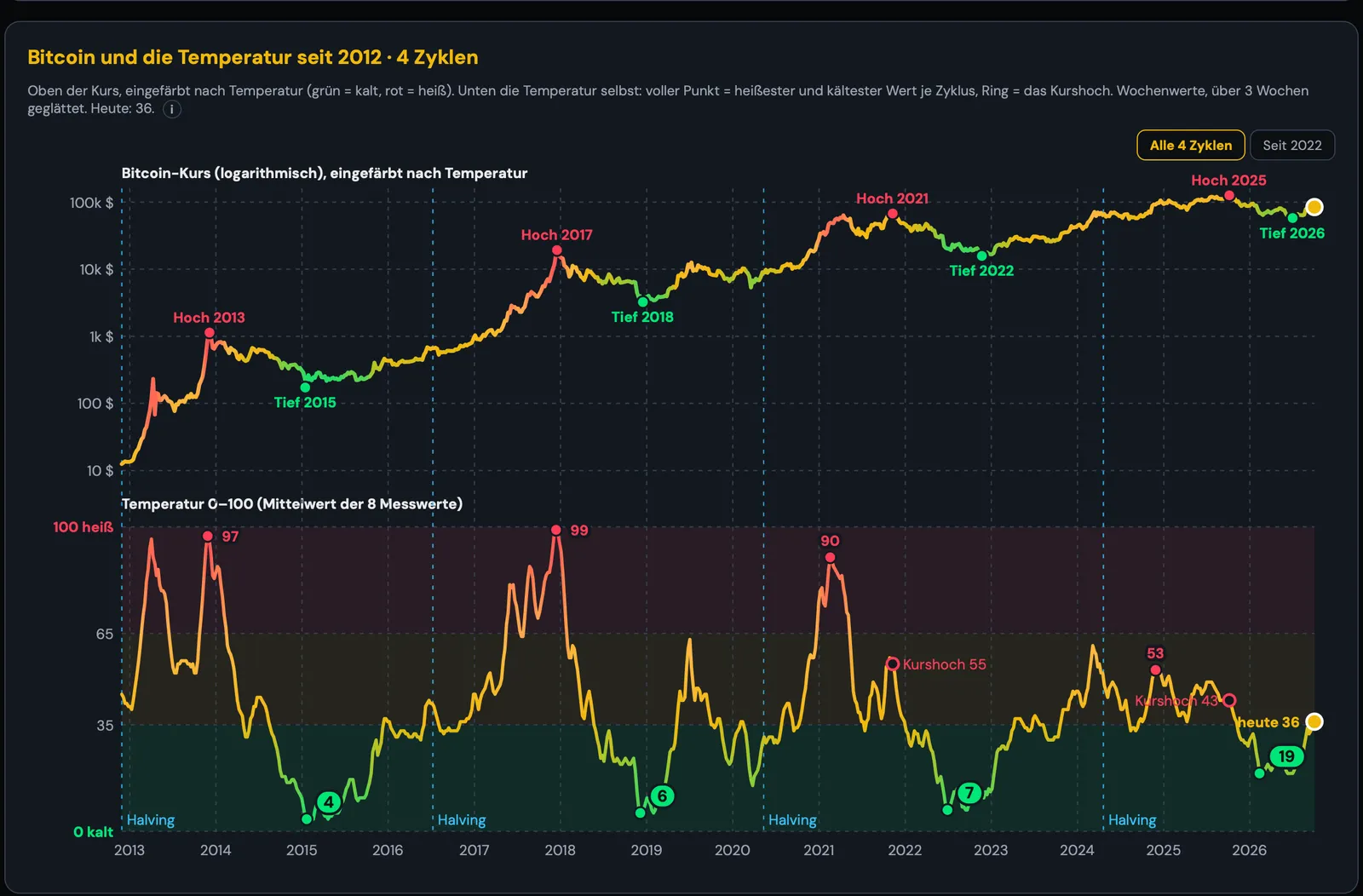
Task: Click the "10k $" price axis label
Action: point(96,269)
